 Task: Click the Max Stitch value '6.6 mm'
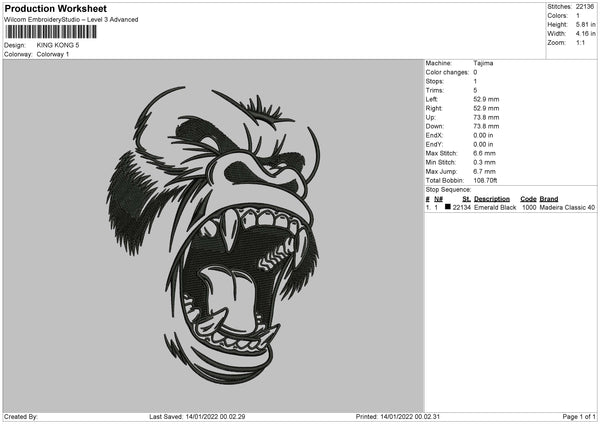click(x=484, y=153)
